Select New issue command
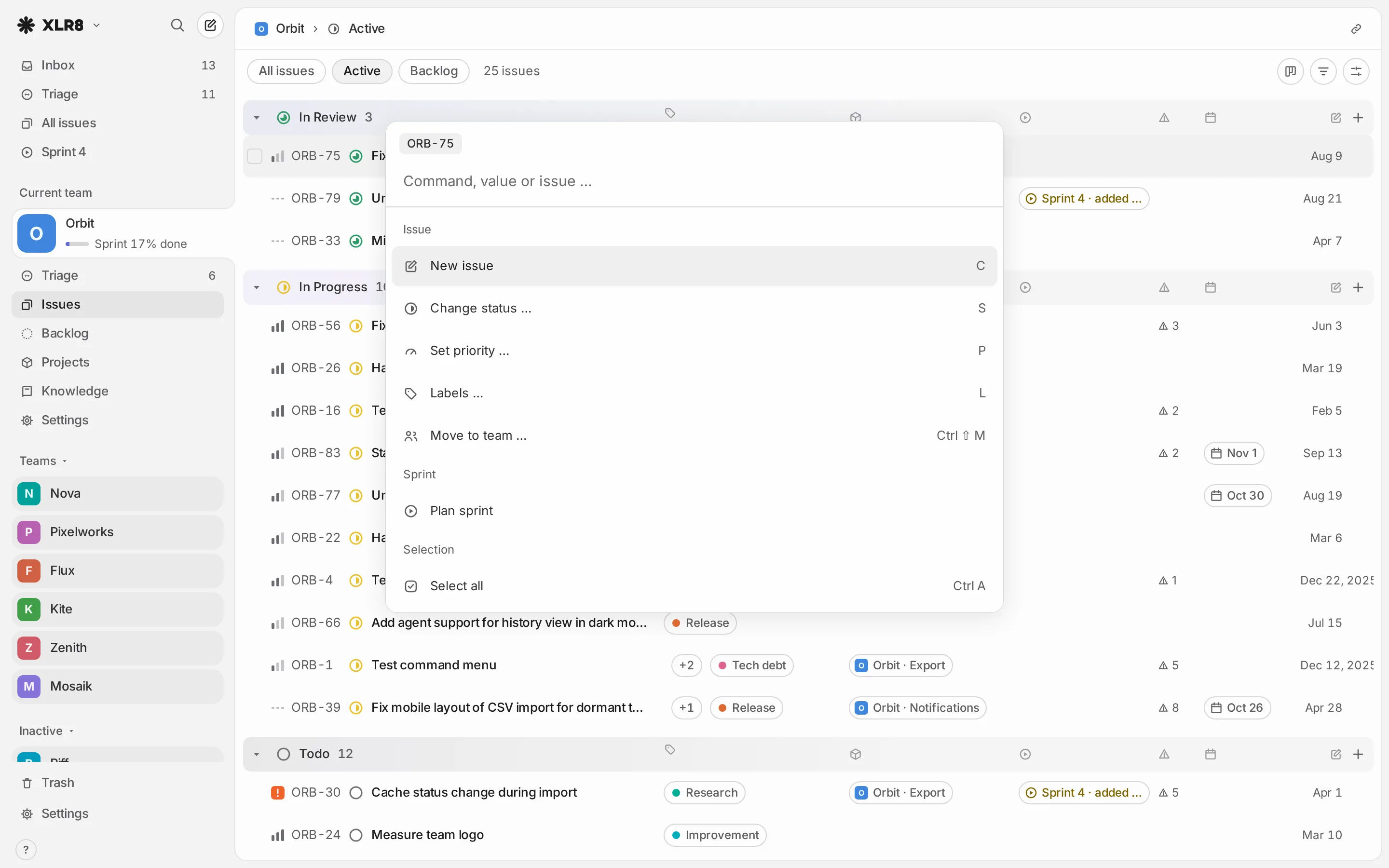 coord(694,266)
